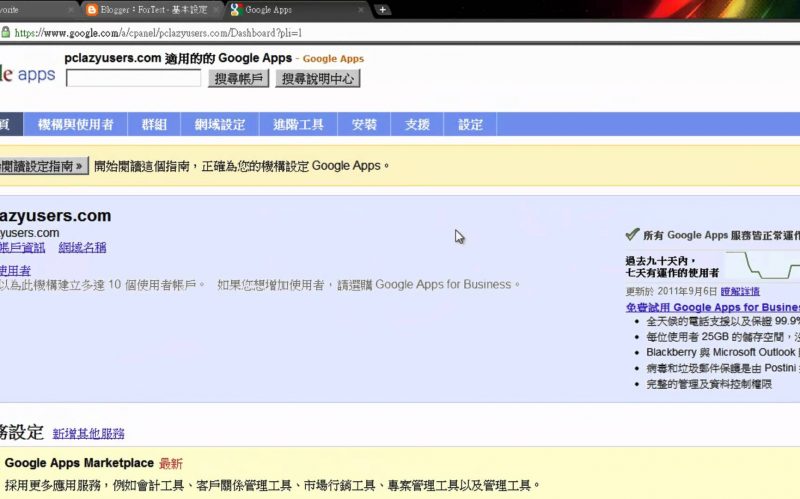Select the 進階工具 tab
The height and width of the screenshot is (499, 800).
point(298,125)
